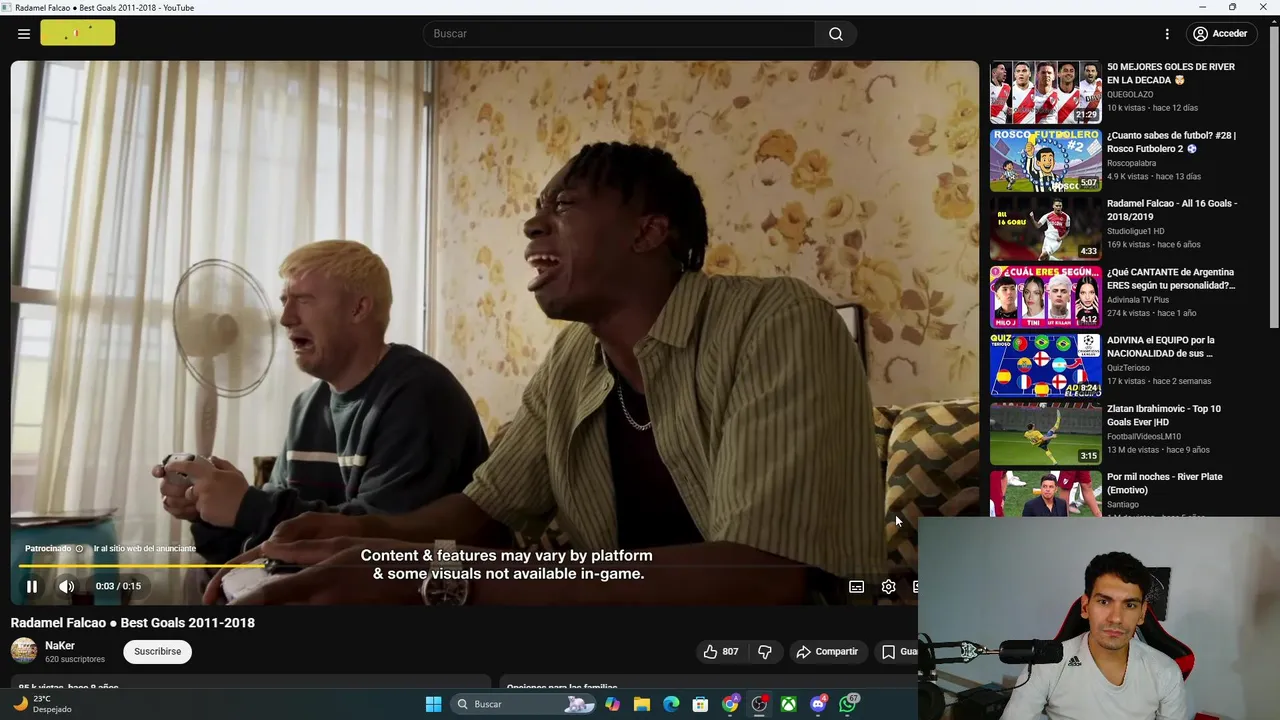Viewport: 1280px width, 720px height.
Task: Open WhatsApp from the taskbar
Action: click(x=849, y=705)
